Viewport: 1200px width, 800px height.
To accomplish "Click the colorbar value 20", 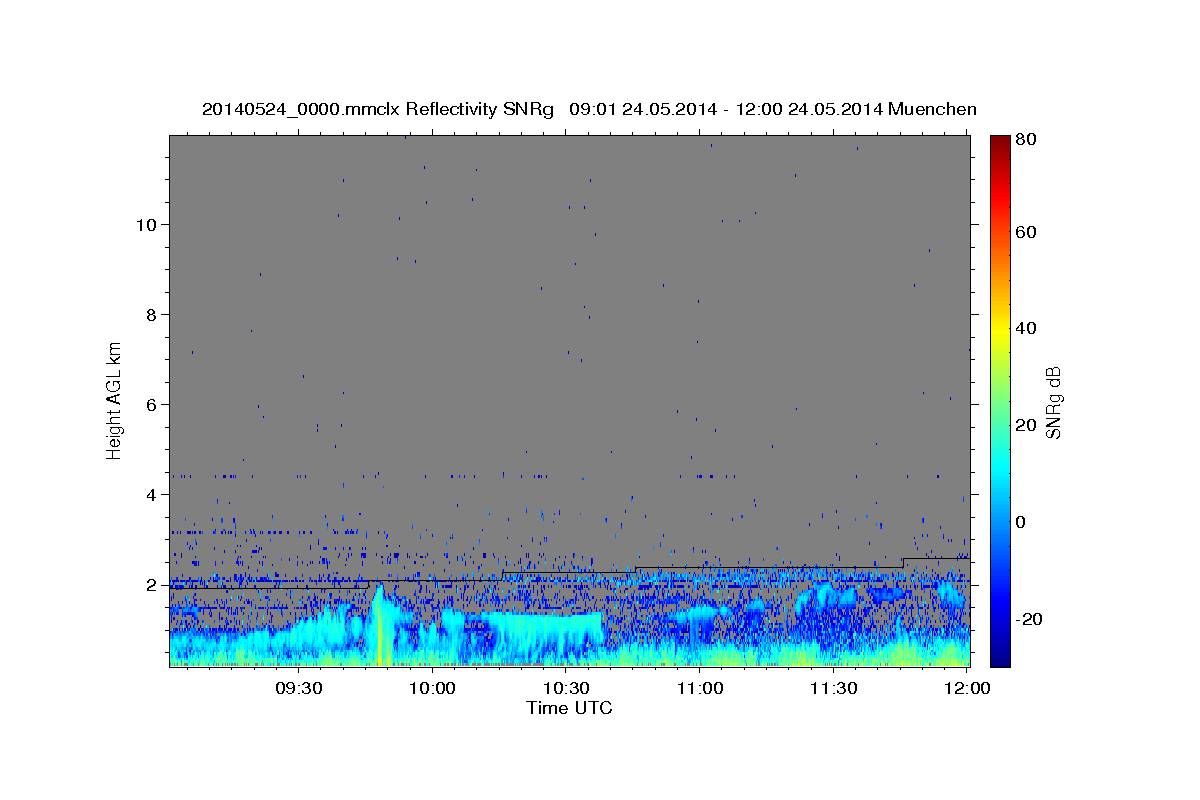I will (1027, 425).
